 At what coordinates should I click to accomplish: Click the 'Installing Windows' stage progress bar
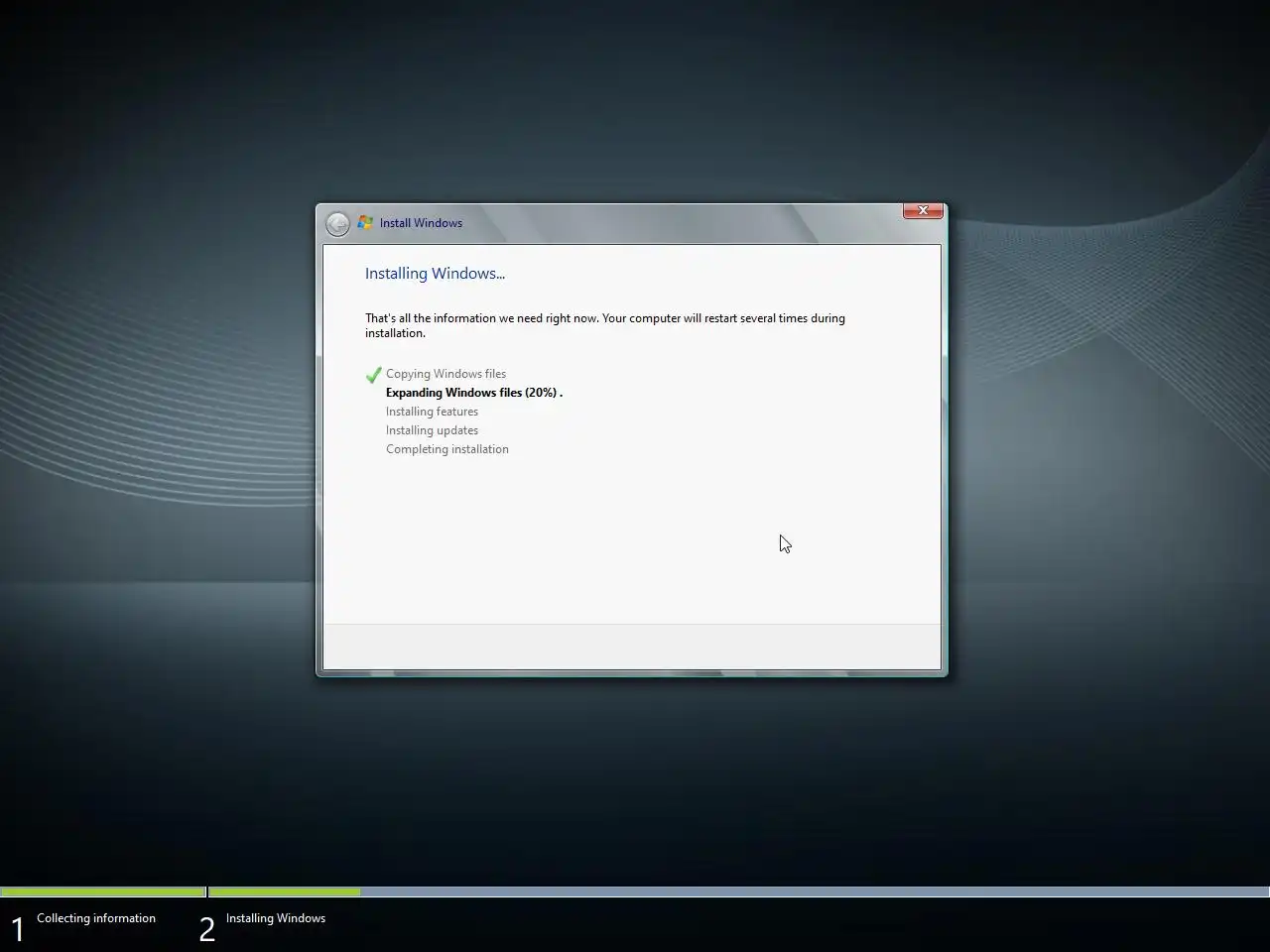(x=739, y=892)
